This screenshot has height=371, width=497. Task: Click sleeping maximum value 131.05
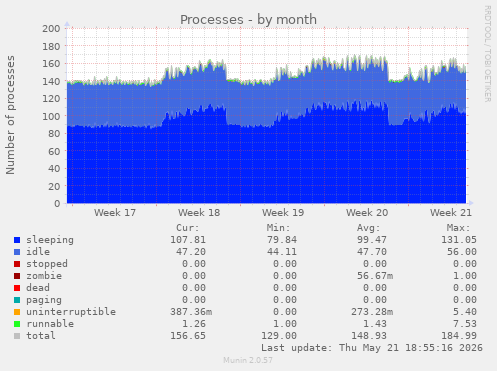(x=459, y=240)
